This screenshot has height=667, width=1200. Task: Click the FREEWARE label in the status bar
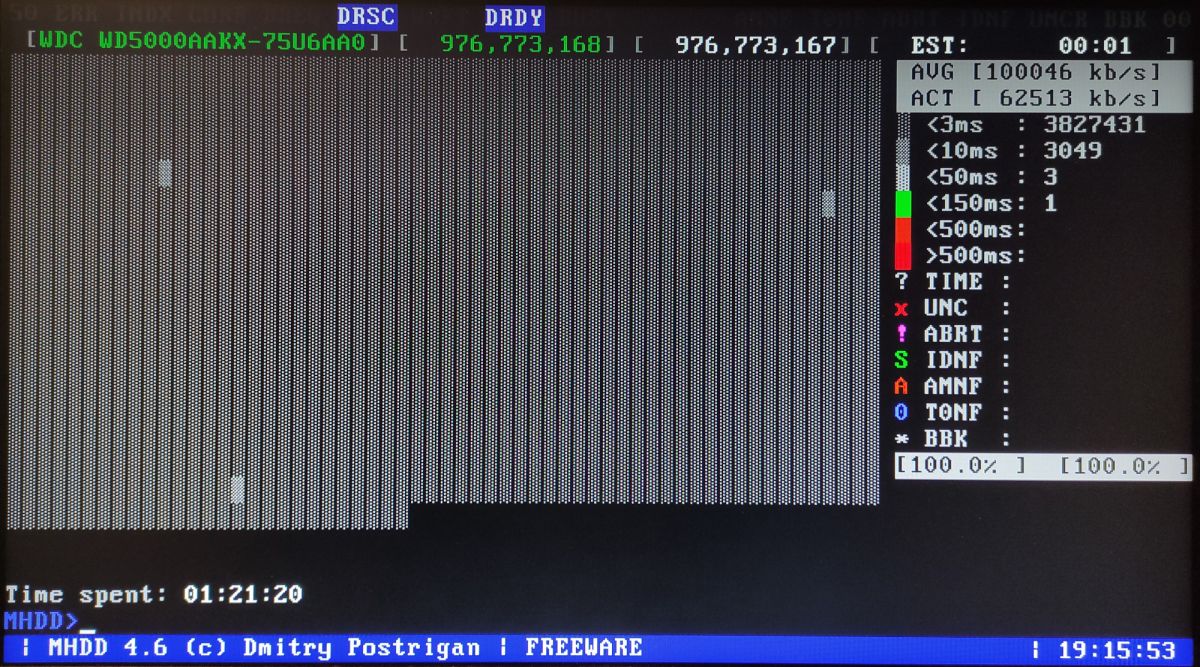click(x=584, y=647)
